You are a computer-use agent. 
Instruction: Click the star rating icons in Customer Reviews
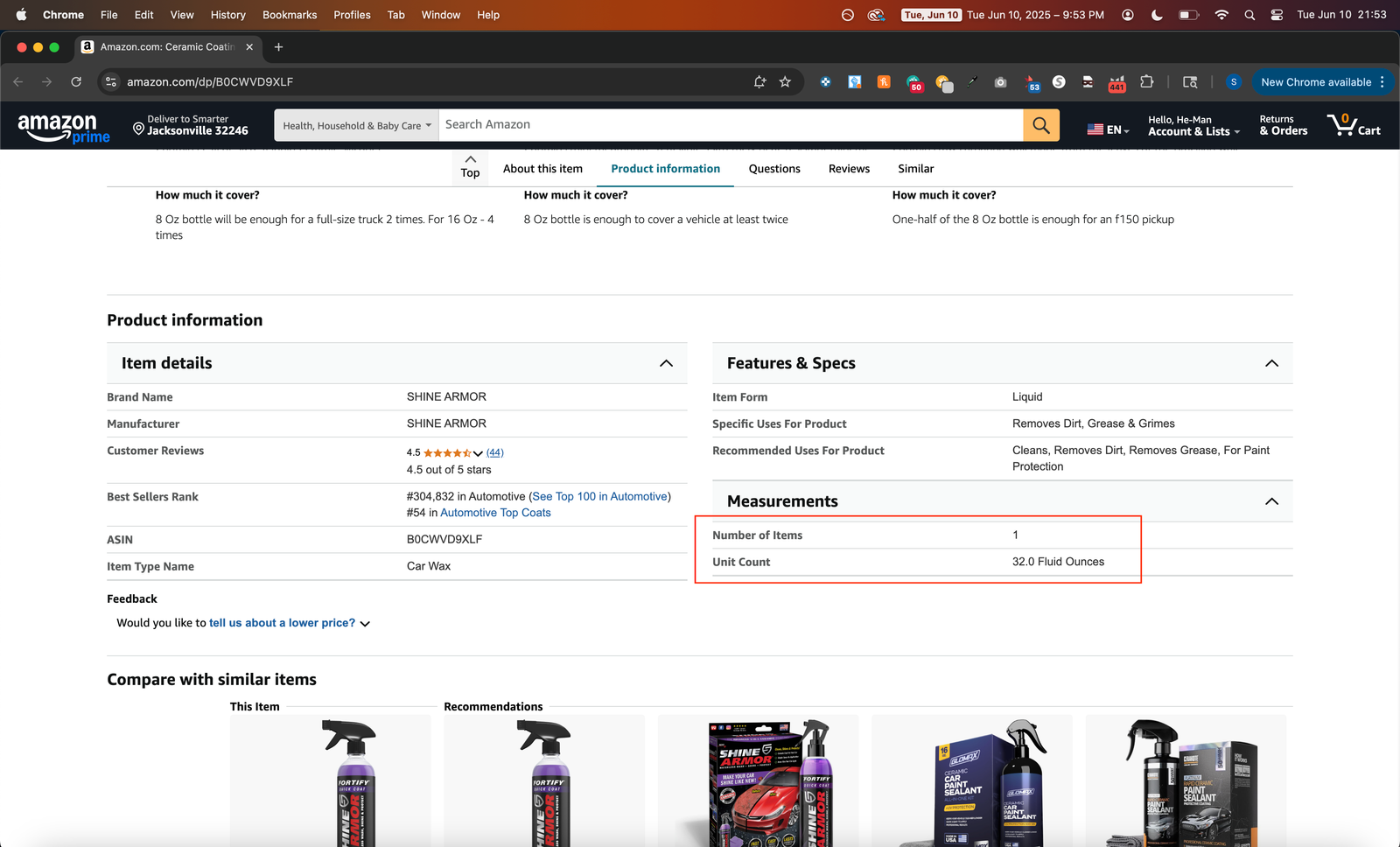pos(447,453)
